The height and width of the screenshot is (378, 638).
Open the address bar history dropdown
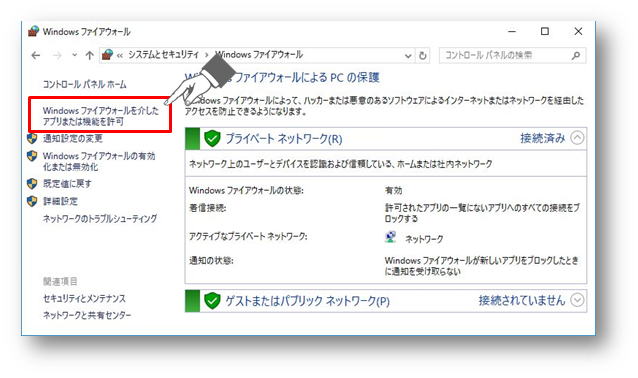point(408,56)
